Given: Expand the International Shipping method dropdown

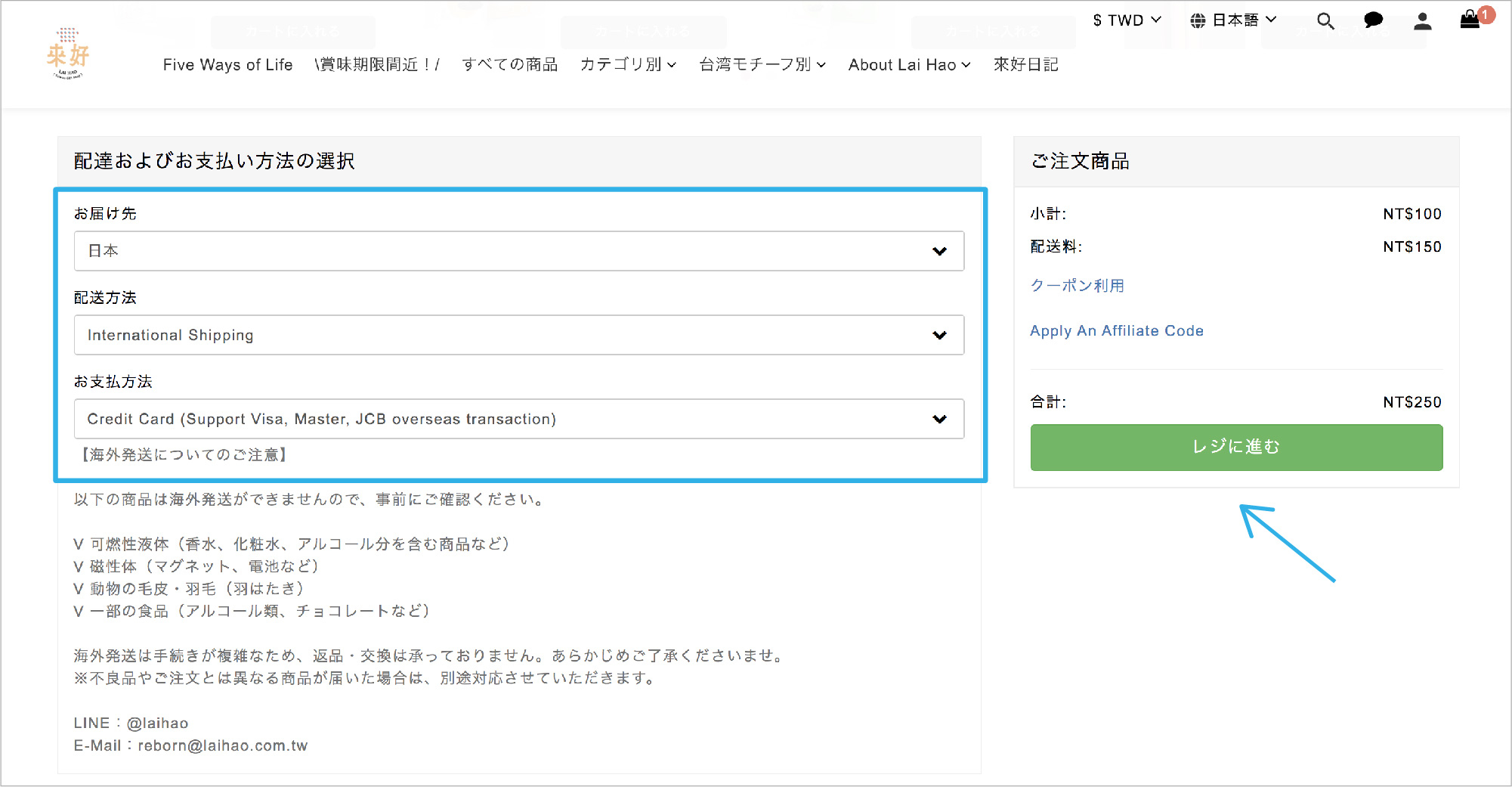Looking at the screenshot, I should click(518, 335).
